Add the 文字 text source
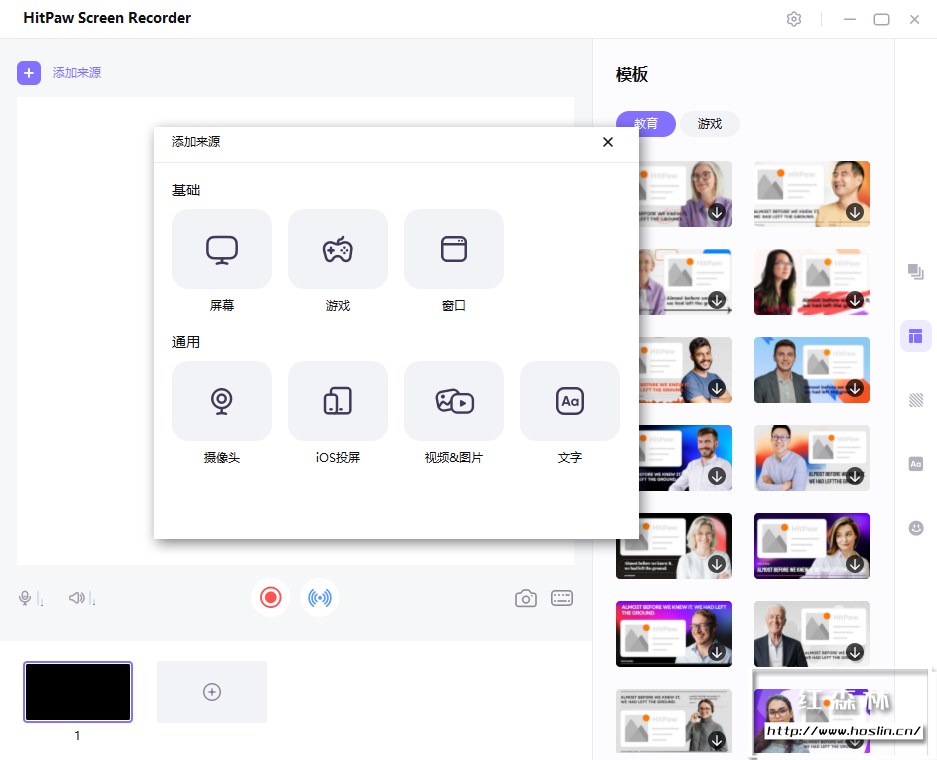This screenshot has height=760, width=937. (x=569, y=401)
